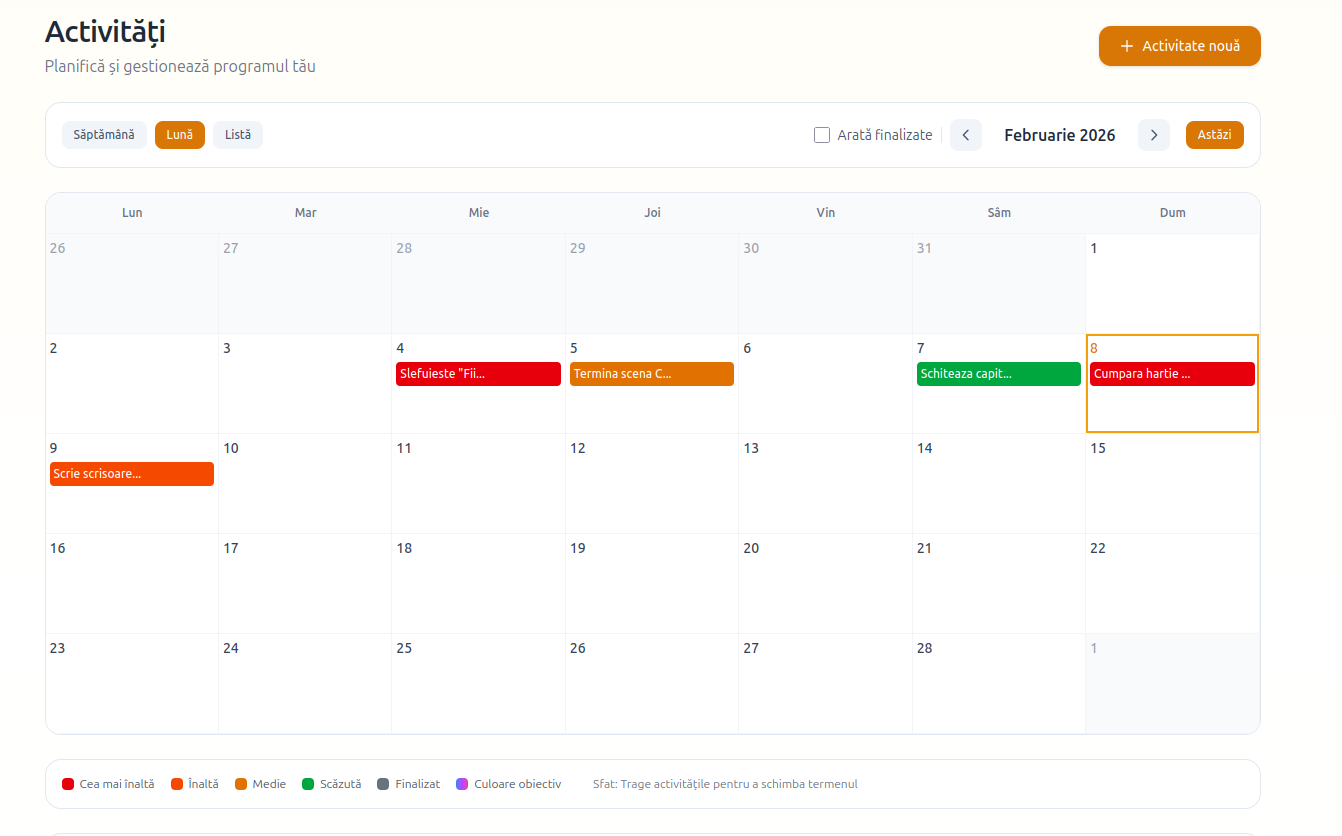This screenshot has width=1342, height=836.
Task: Select day 18 in the calendar
Action: click(x=478, y=584)
